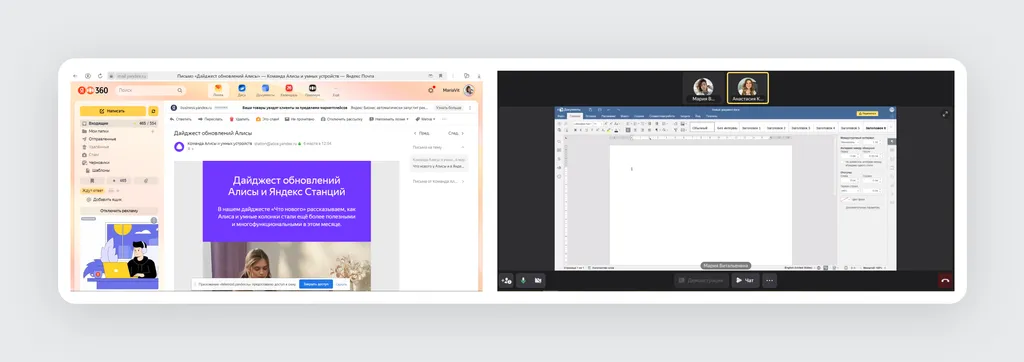Click the Удалить delete action

tap(240, 120)
